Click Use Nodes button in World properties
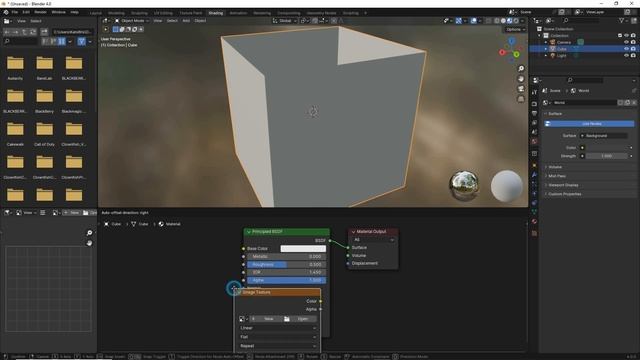The height and width of the screenshot is (360, 640). click(x=590, y=124)
